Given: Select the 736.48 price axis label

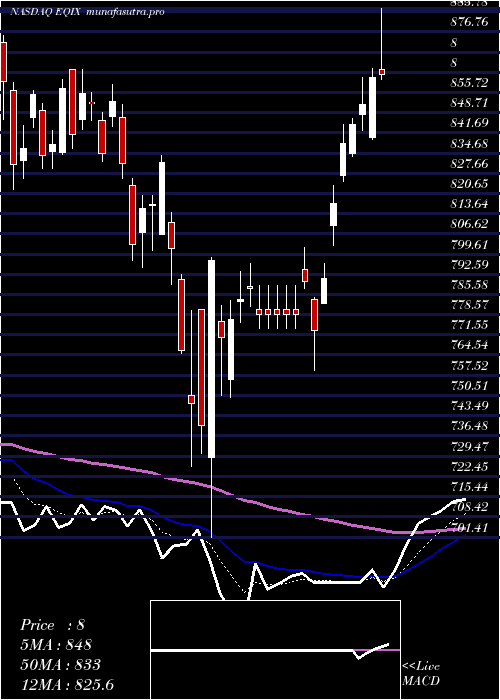Looking at the screenshot, I should click(469, 425).
